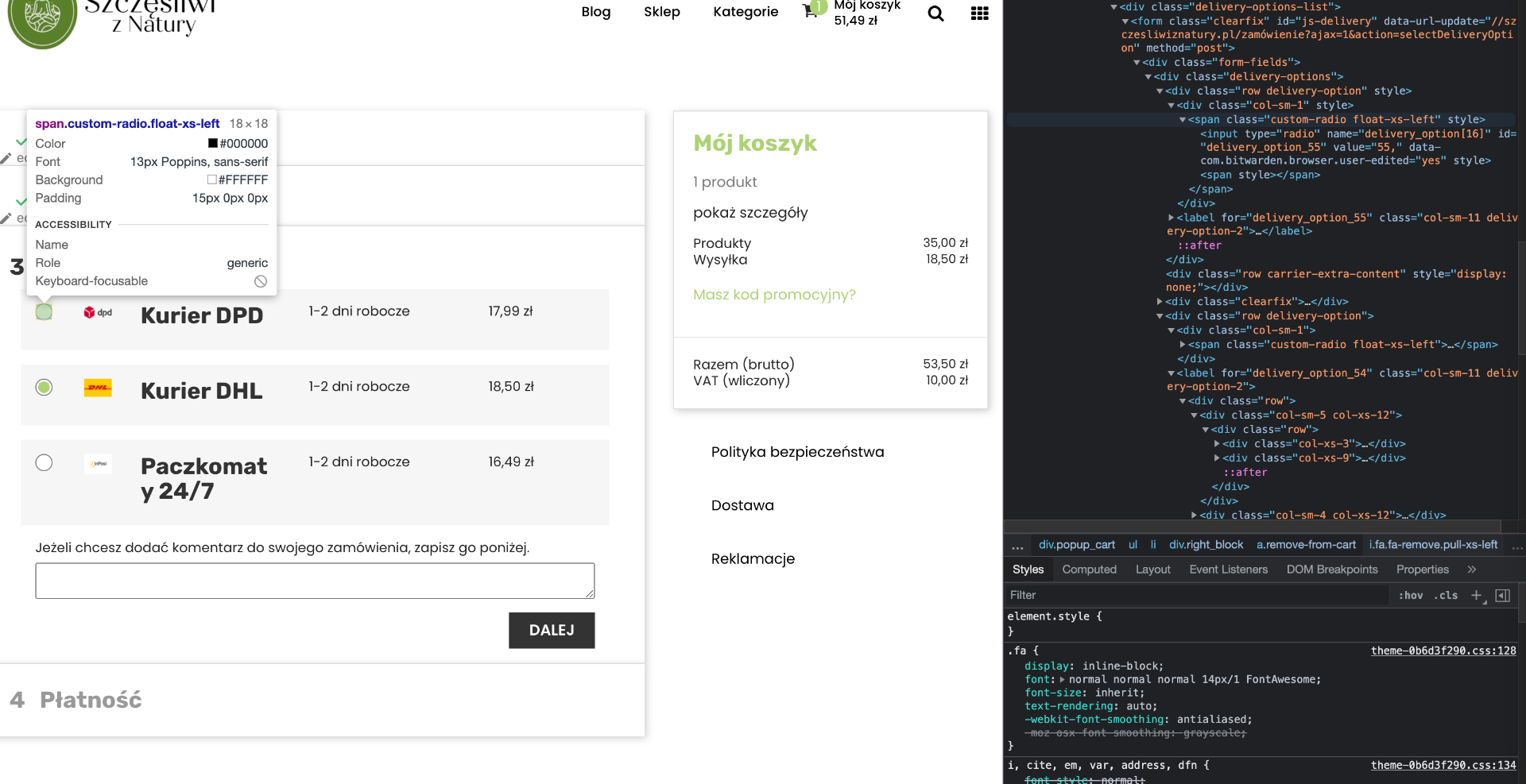The width and height of the screenshot is (1526, 784).
Task: Click the search magnifier icon in header
Action: (935, 14)
